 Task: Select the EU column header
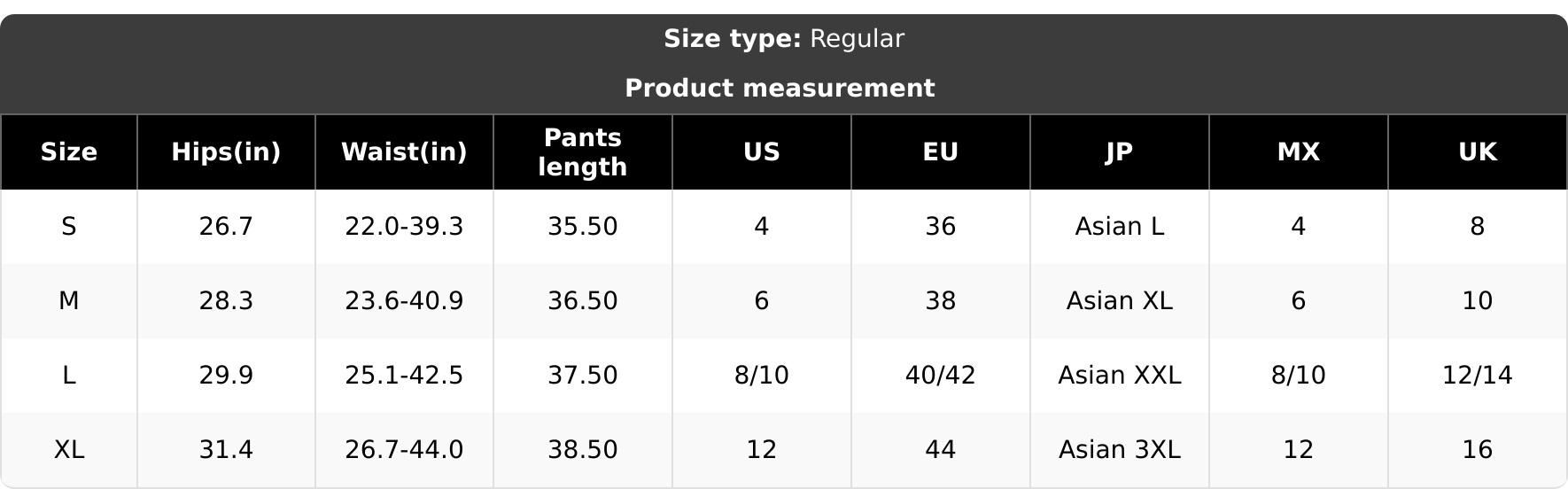[x=941, y=152]
